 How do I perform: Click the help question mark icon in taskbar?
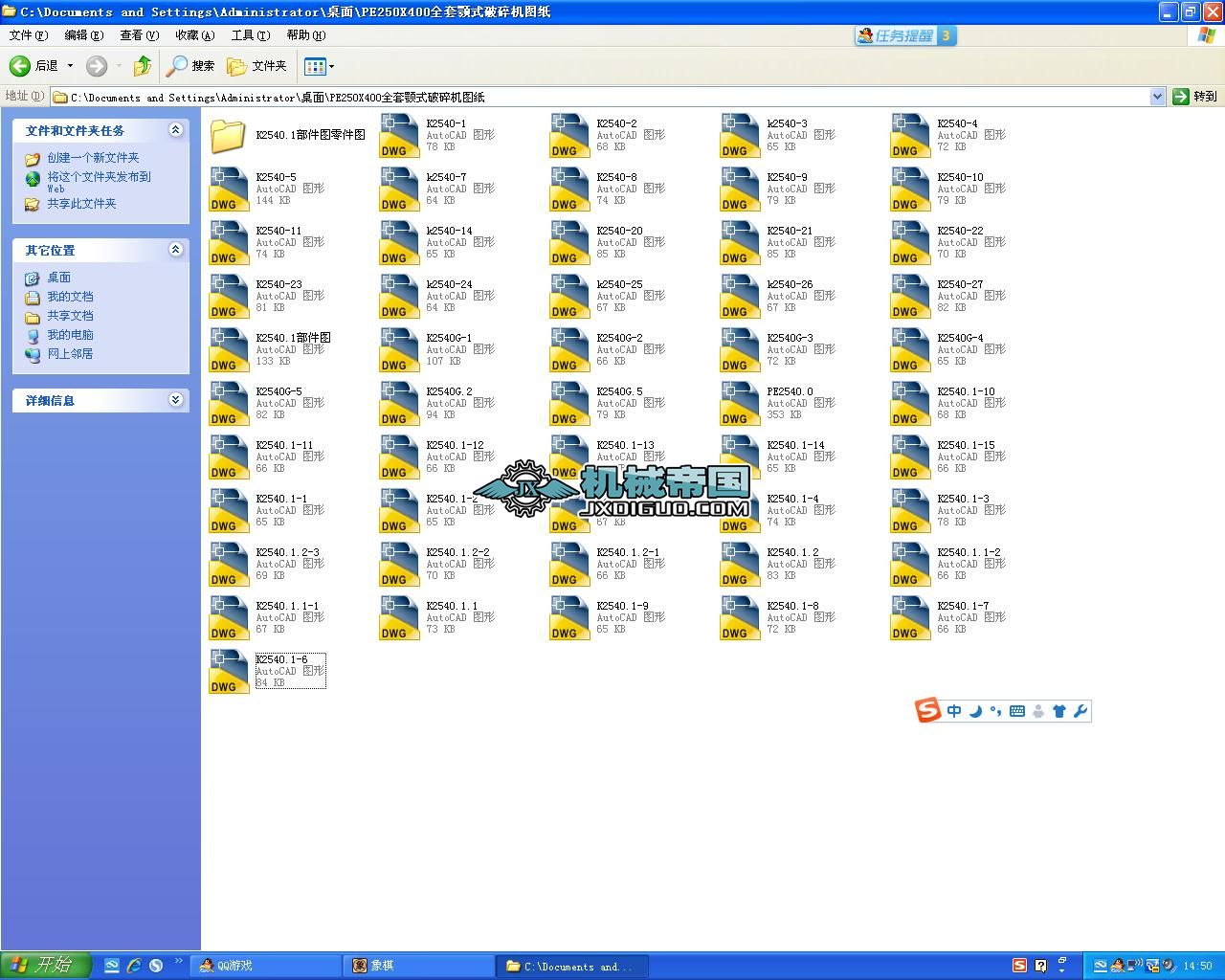1041,966
